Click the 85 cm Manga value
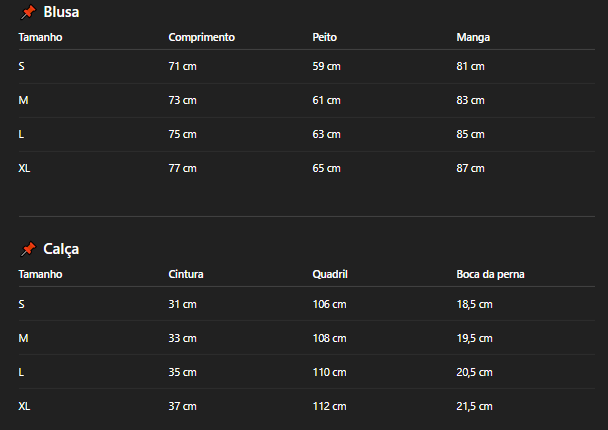 click(470, 134)
